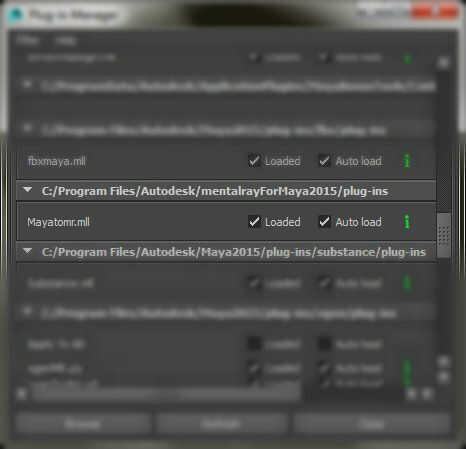
Task: Collapse the blurred section header above fbxmaya.mll
Action: [28, 129]
